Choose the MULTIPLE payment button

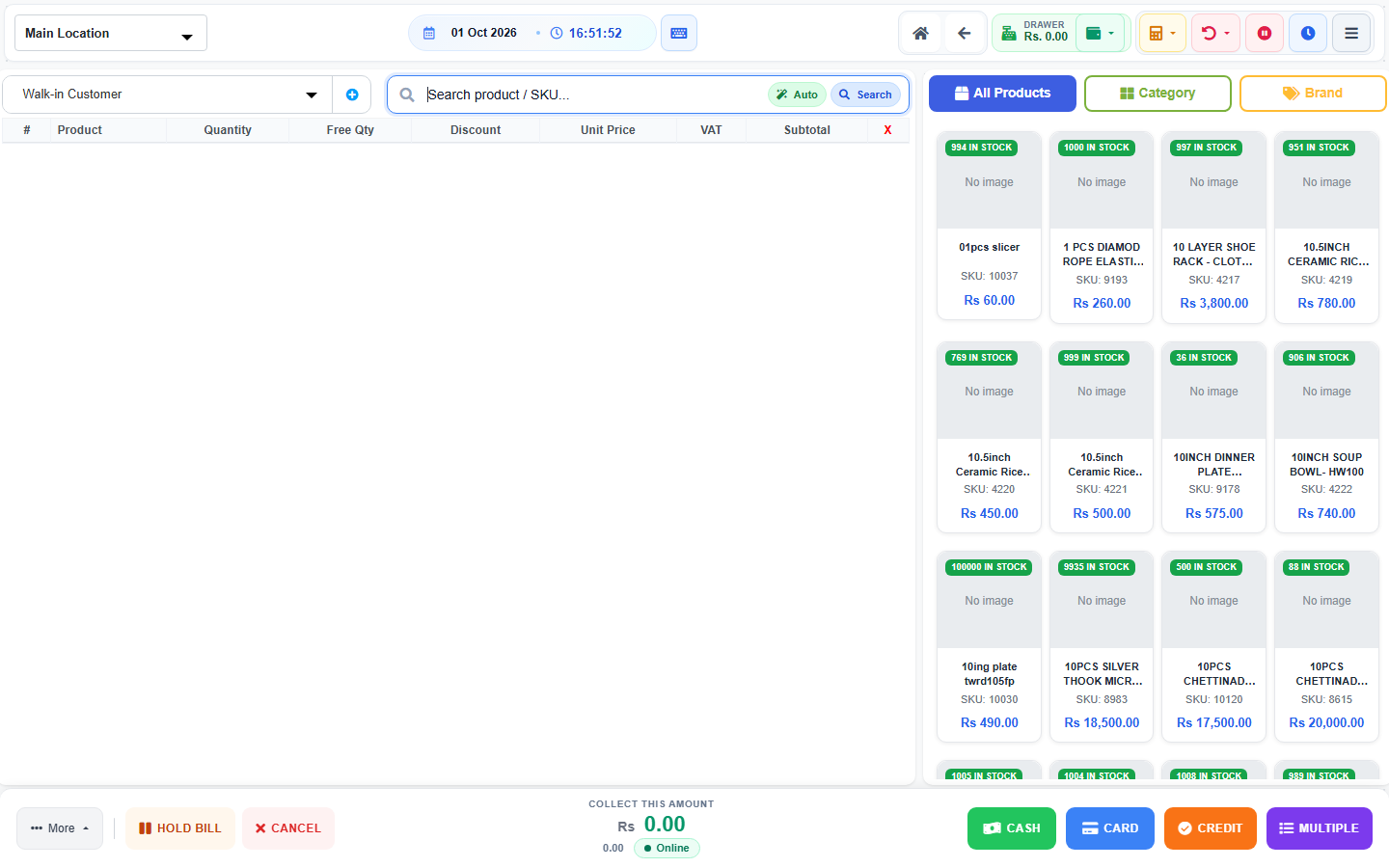click(1320, 828)
